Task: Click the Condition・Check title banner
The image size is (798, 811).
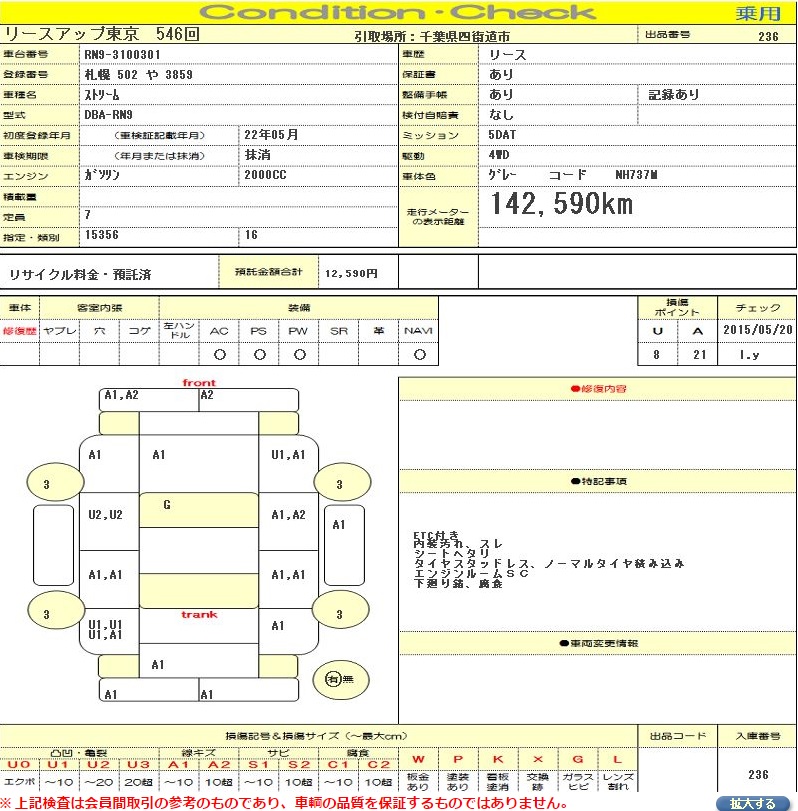Action: point(399,13)
